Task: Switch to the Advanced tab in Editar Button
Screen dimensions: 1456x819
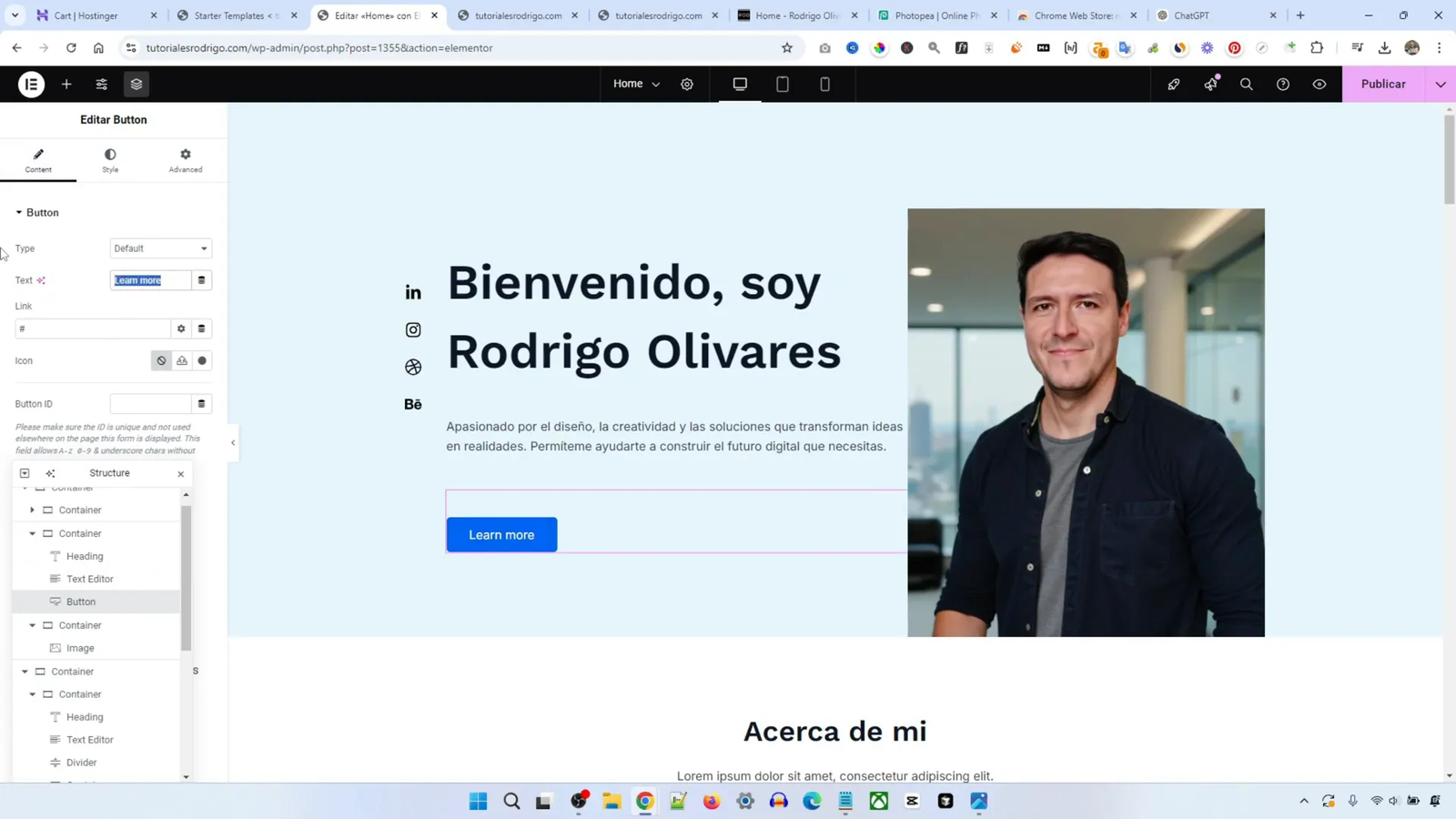Action: pyautogui.click(x=184, y=160)
